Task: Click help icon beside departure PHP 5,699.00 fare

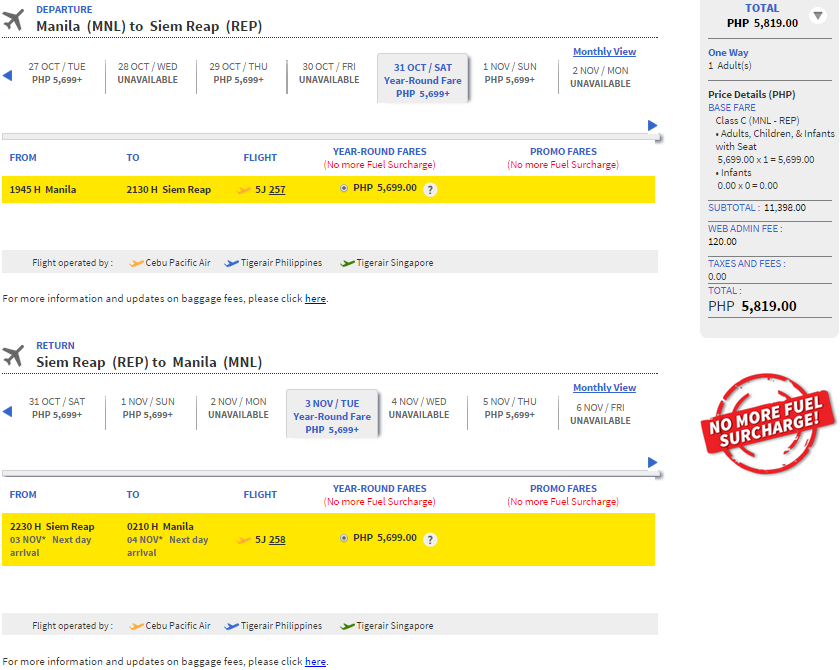Action: coord(430,189)
